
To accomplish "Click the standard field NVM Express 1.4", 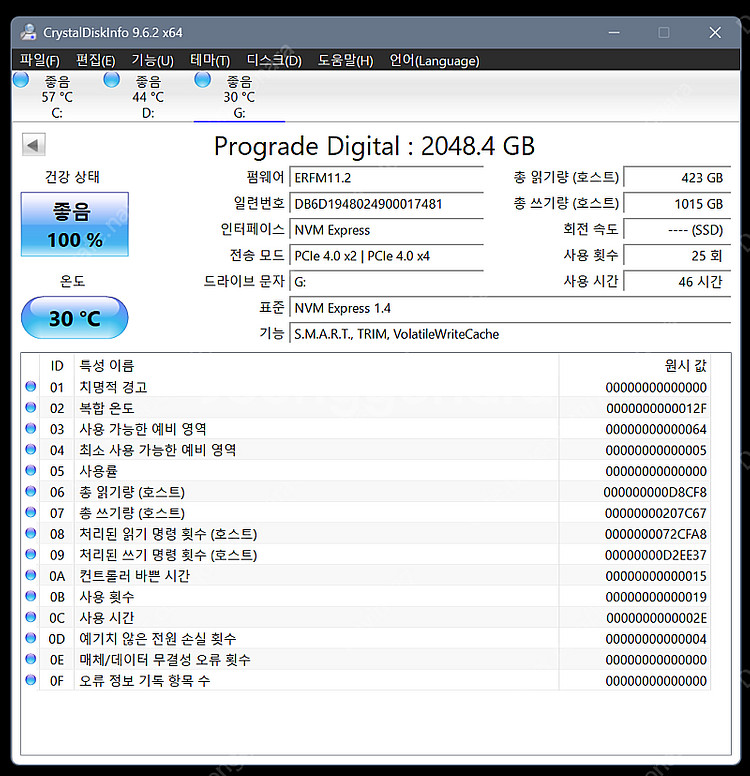I will click(510, 308).
